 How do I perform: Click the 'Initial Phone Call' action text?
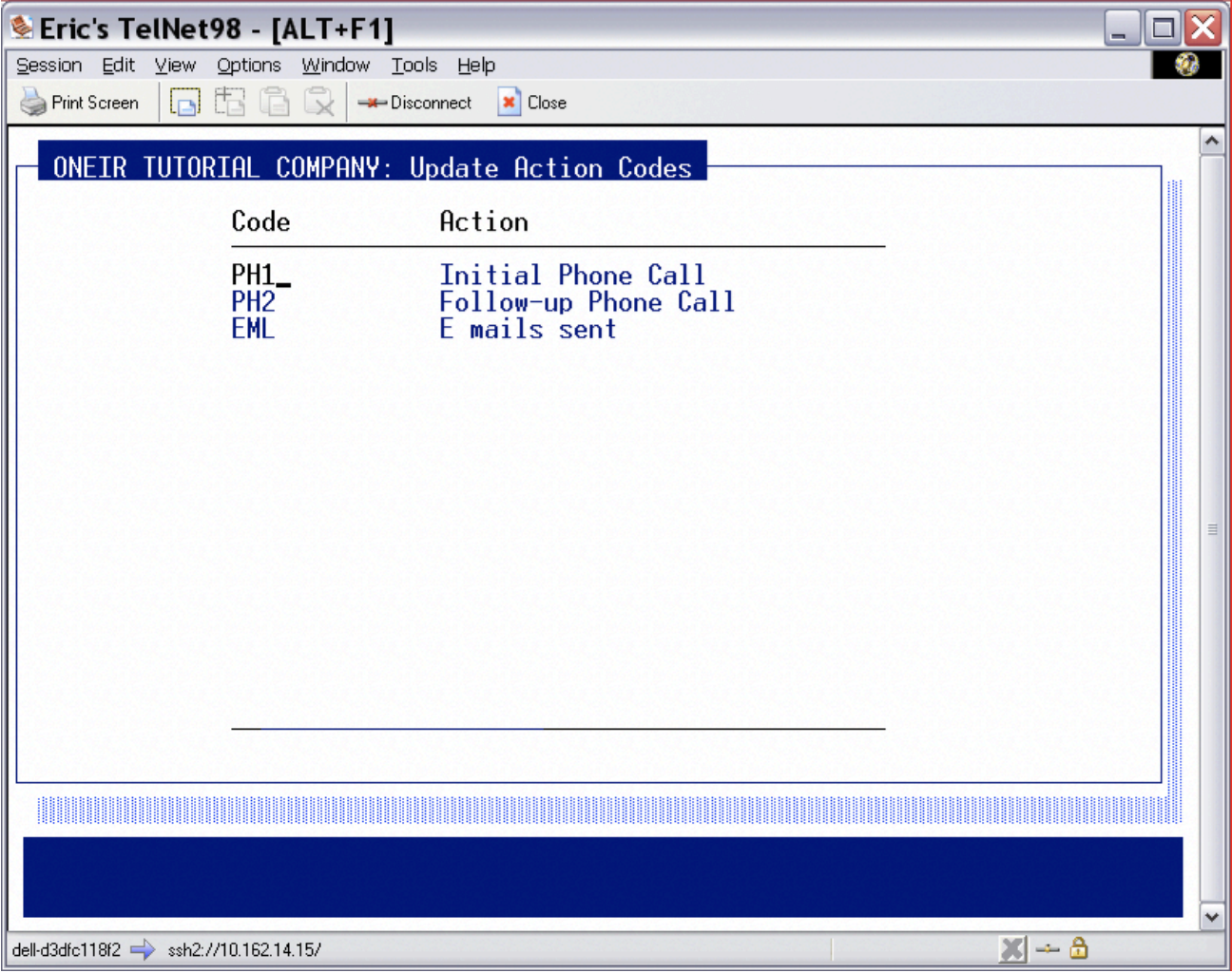point(572,276)
